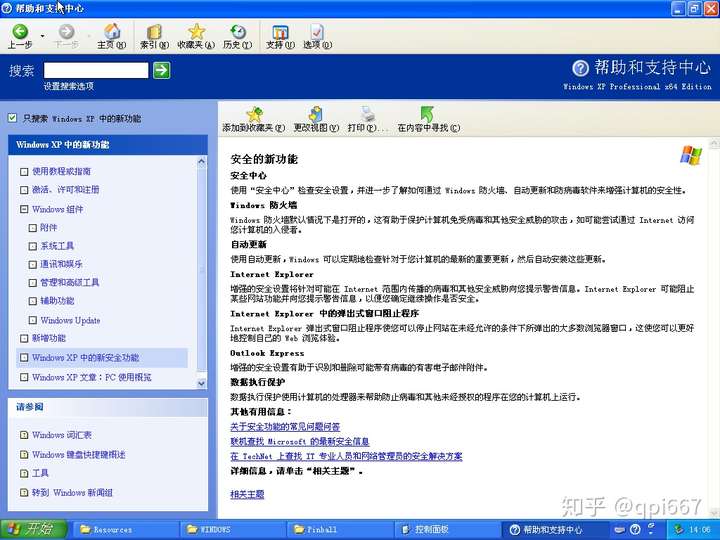The width and height of the screenshot is (720, 540).
Task: Click the 请参阅 panel header
Action: [108, 407]
